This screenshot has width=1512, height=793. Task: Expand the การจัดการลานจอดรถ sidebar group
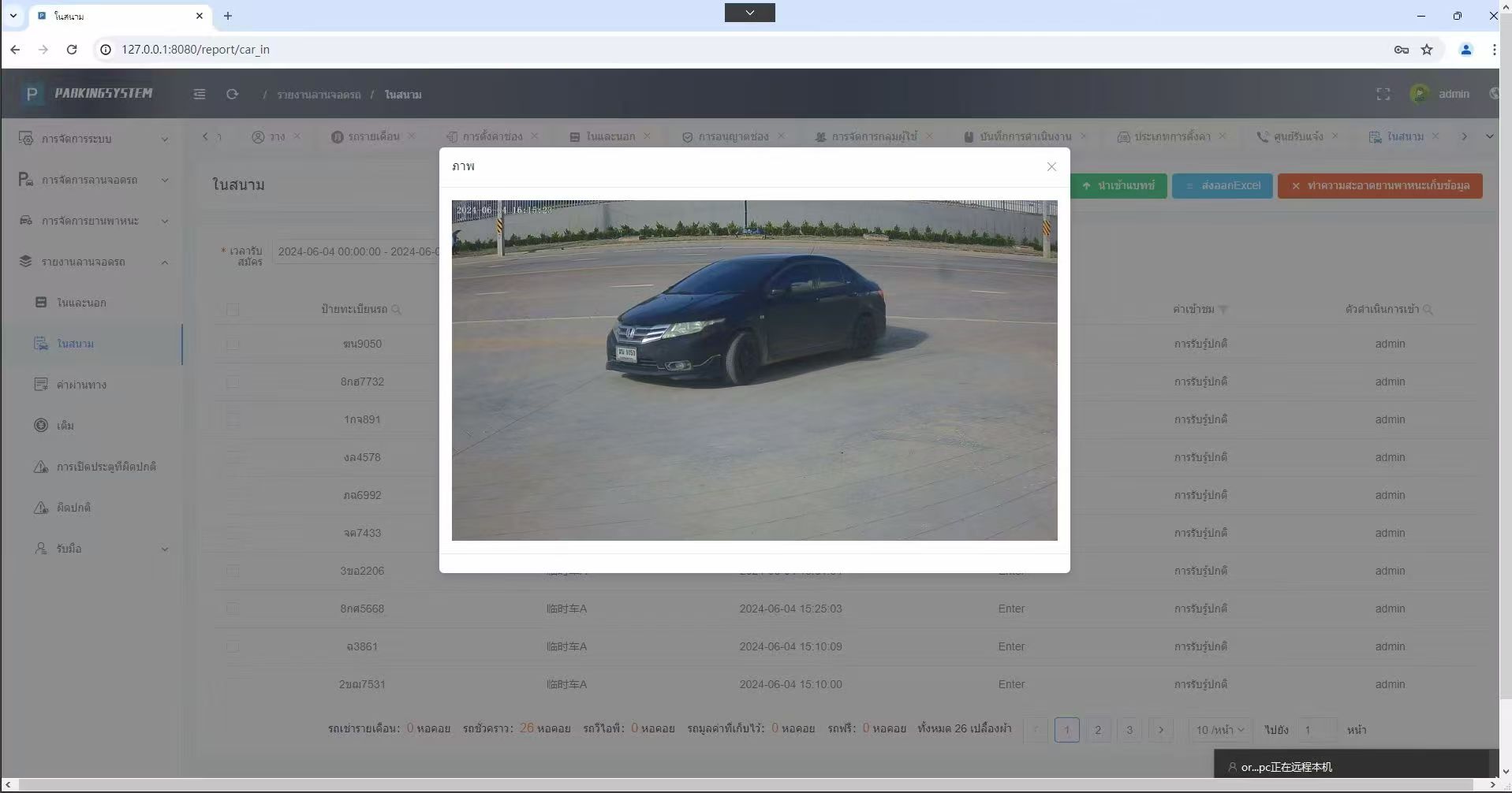(93, 180)
